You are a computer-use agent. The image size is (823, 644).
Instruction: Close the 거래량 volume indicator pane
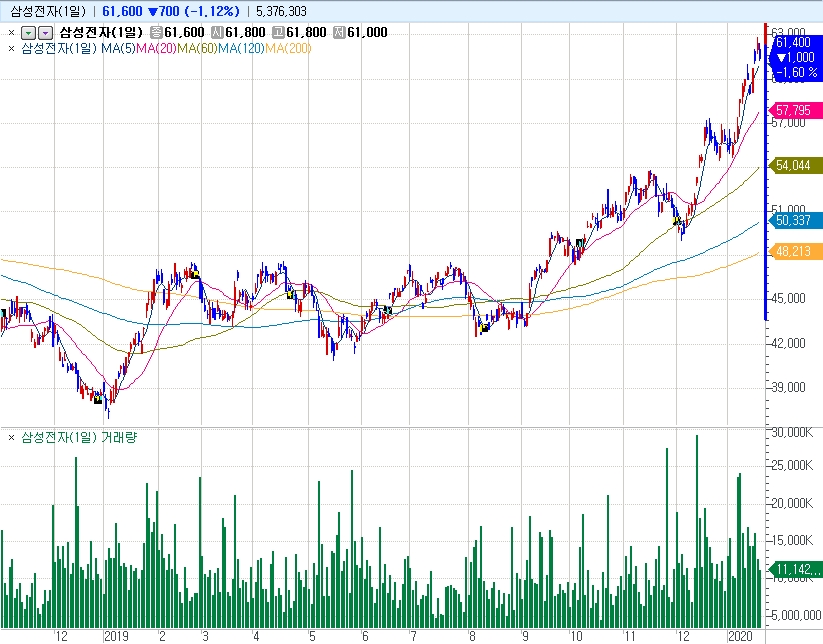(11, 438)
